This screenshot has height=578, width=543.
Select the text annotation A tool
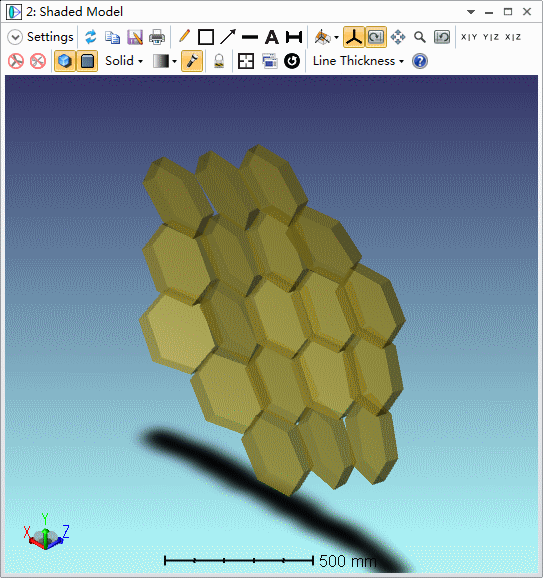coord(272,37)
